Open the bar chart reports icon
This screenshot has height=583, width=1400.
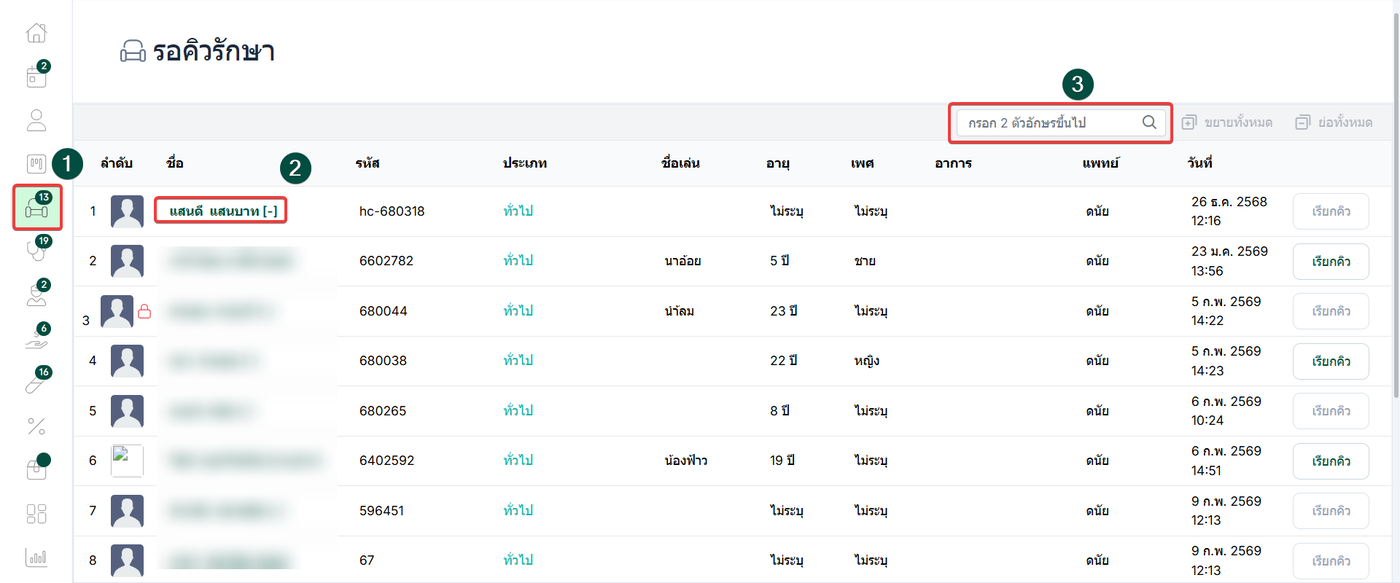tap(36, 557)
